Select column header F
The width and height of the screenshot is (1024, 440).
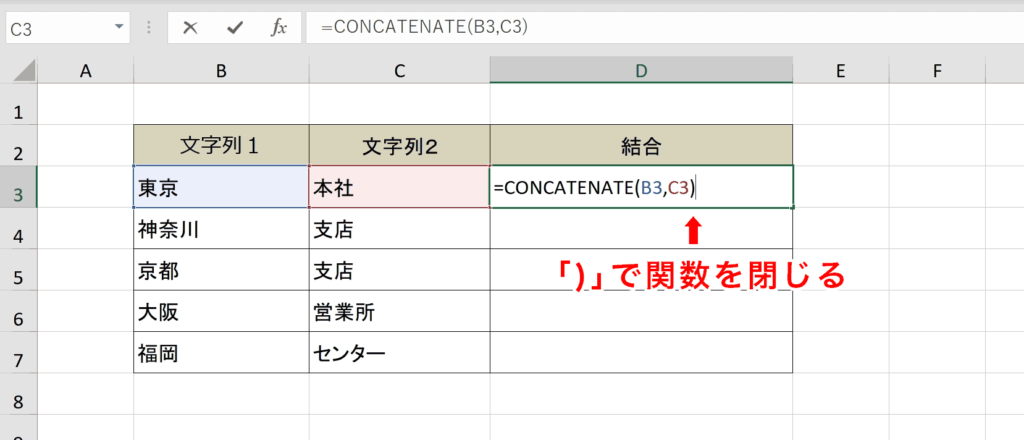pyautogui.click(x=936, y=71)
